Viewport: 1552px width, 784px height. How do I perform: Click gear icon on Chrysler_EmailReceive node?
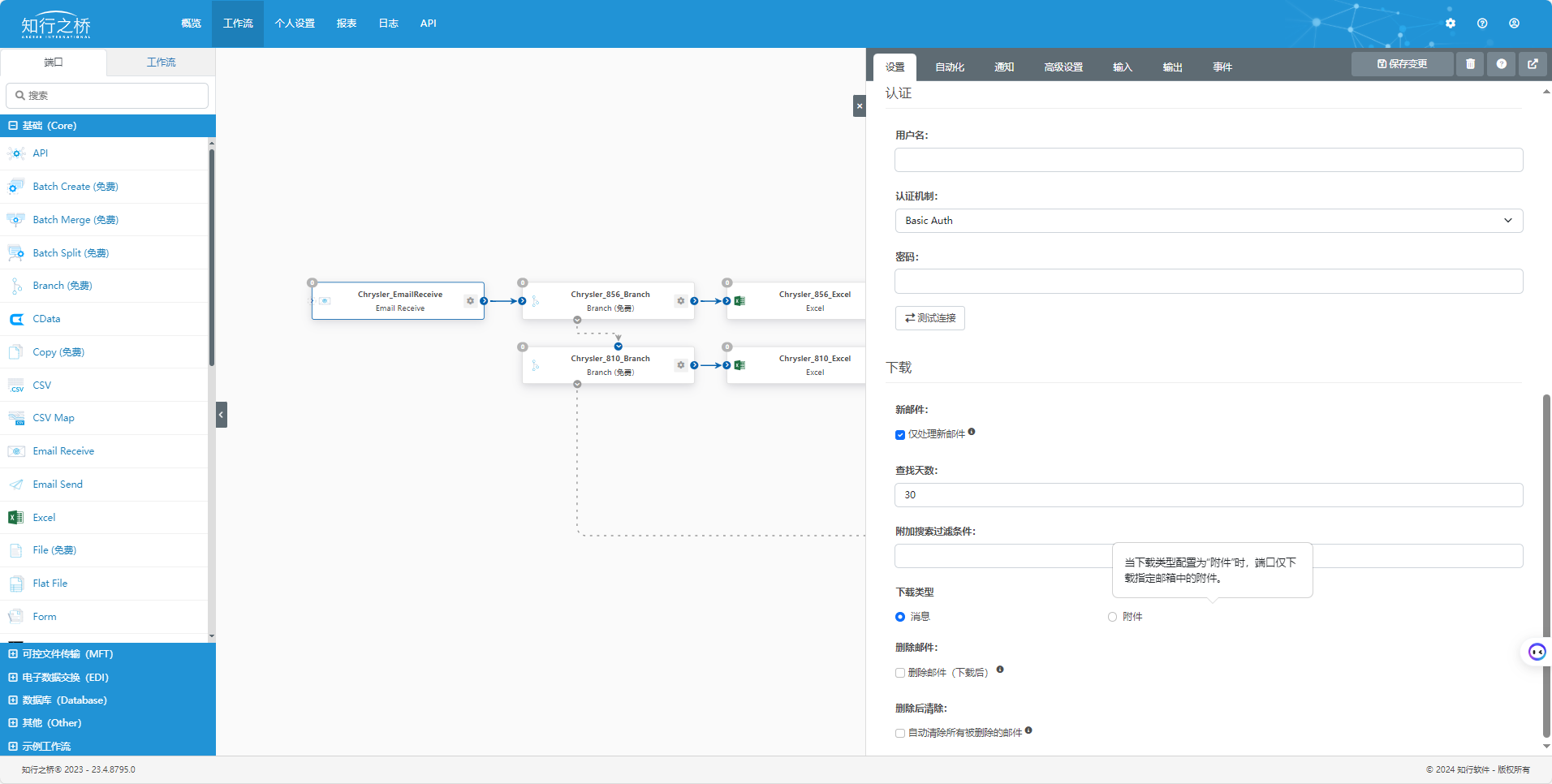[x=470, y=301]
